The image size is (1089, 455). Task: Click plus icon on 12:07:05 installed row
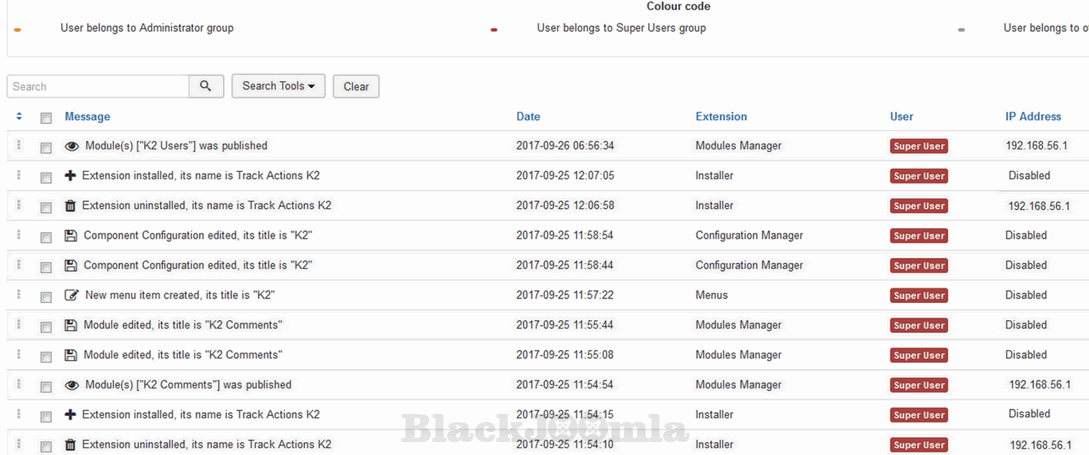(x=70, y=176)
